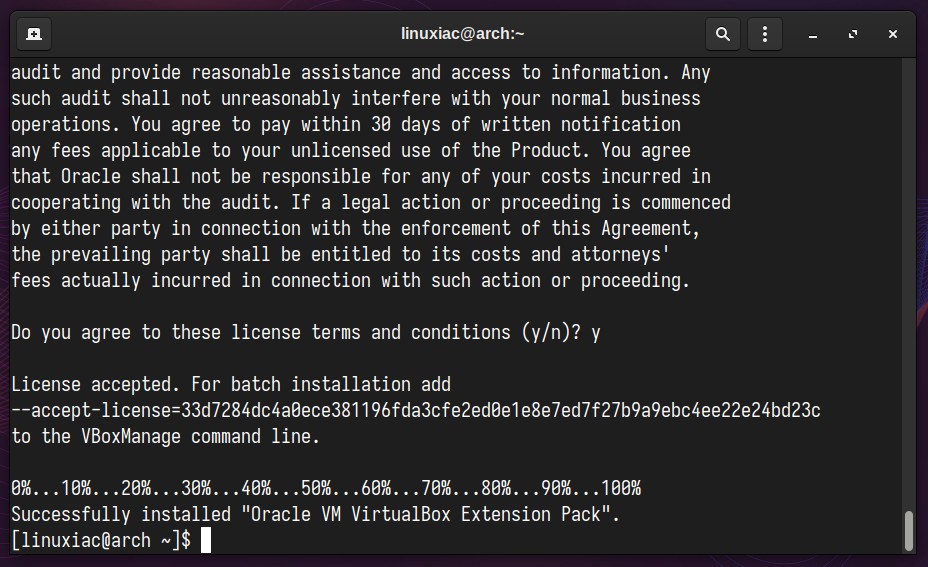Click the scrollbar thumb at the bottom right
This screenshot has height=567, width=928.
click(909, 530)
